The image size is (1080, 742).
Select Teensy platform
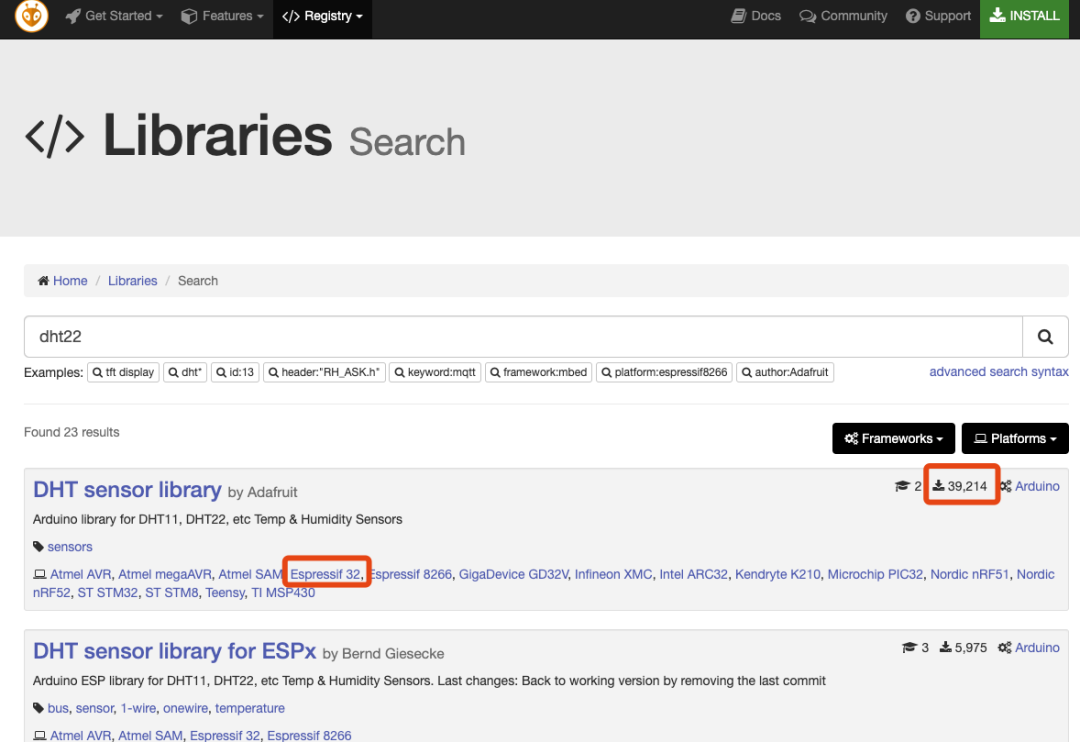[x=225, y=593]
